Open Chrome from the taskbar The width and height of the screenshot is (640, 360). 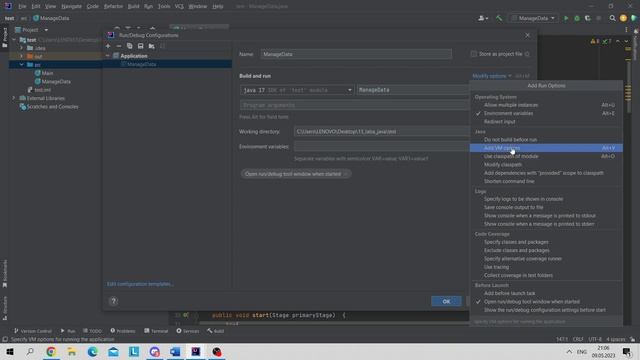[x=51, y=352]
